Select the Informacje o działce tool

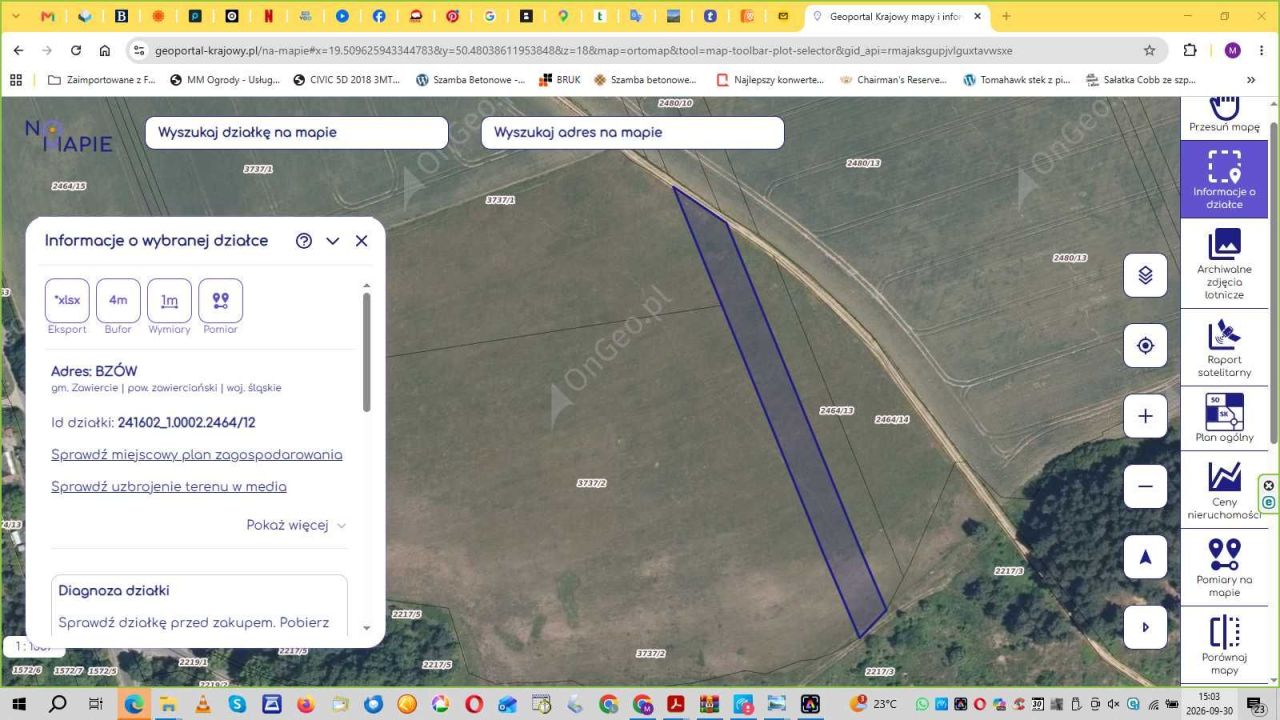click(x=1224, y=179)
